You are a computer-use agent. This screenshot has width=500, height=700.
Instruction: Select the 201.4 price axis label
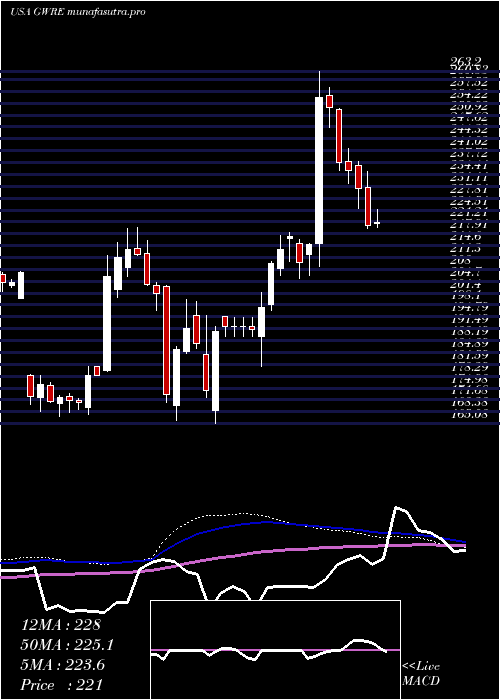pyautogui.click(x=467, y=285)
